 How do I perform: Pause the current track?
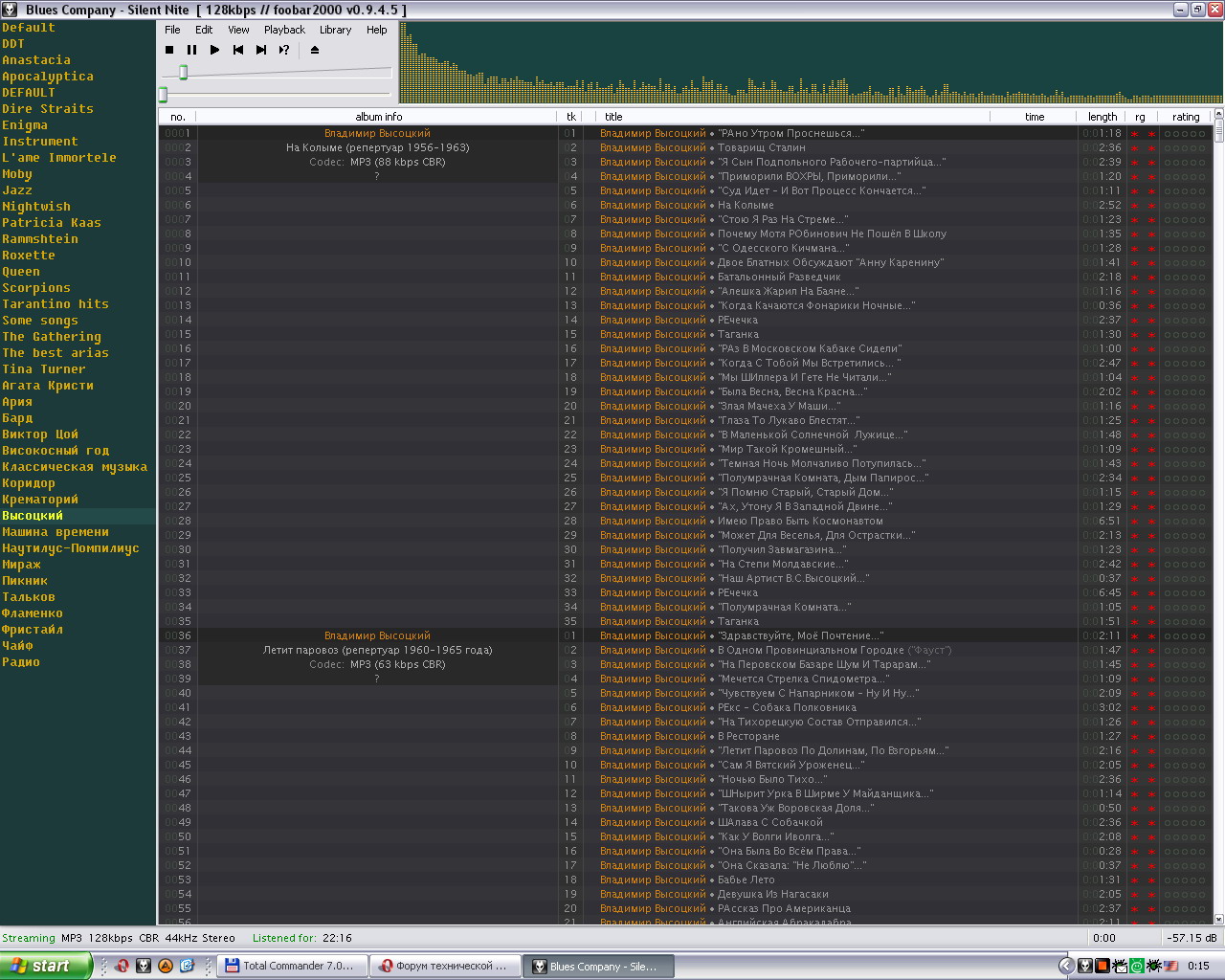click(192, 50)
